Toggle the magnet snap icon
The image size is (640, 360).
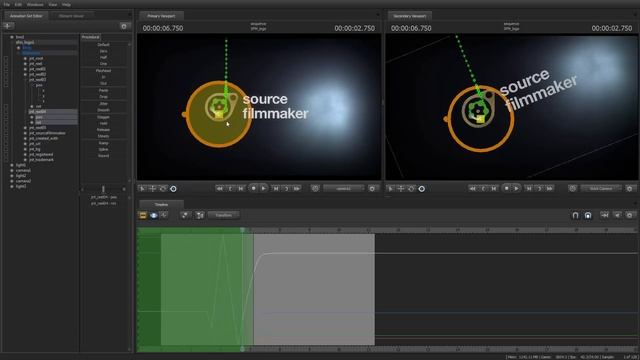(575, 215)
